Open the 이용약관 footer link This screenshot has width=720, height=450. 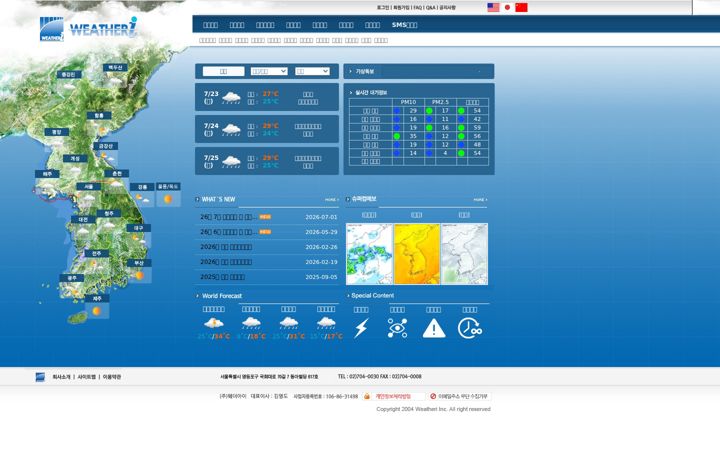[112, 377]
